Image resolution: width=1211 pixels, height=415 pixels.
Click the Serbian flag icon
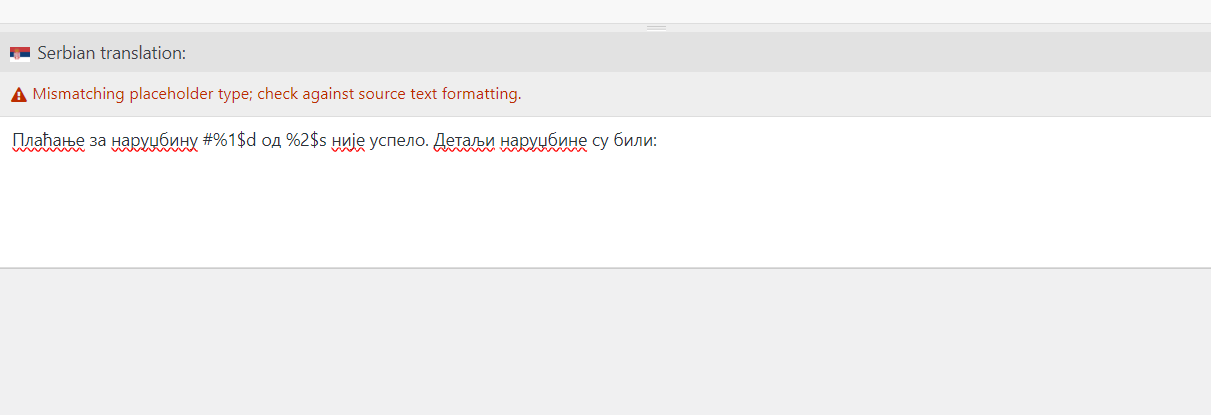point(20,53)
